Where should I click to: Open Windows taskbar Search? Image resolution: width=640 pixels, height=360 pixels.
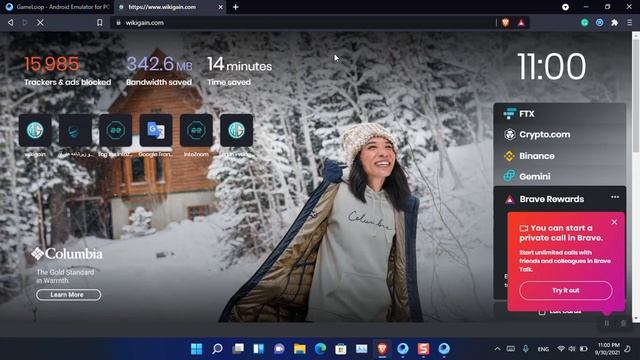pyautogui.click(x=217, y=349)
